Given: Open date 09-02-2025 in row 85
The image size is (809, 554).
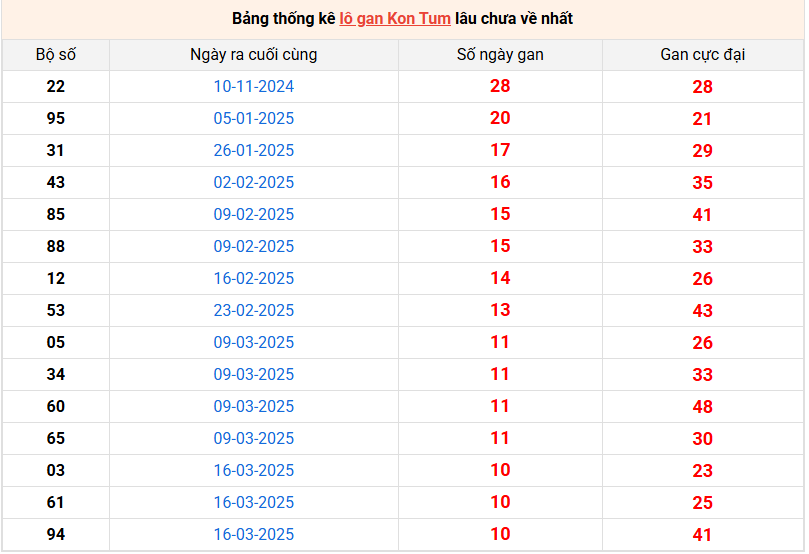Looking at the screenshot, I should click(x=254, y=215).
